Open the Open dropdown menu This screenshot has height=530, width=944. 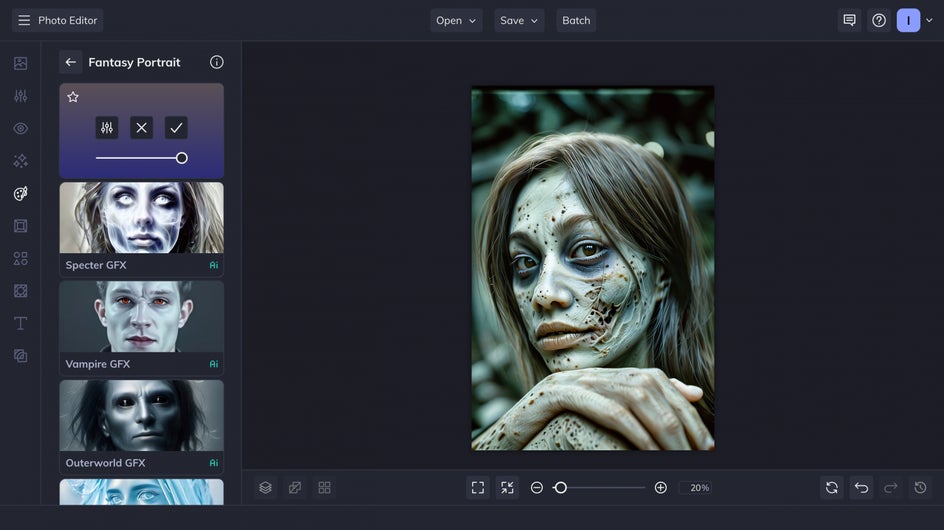[456, 20]
